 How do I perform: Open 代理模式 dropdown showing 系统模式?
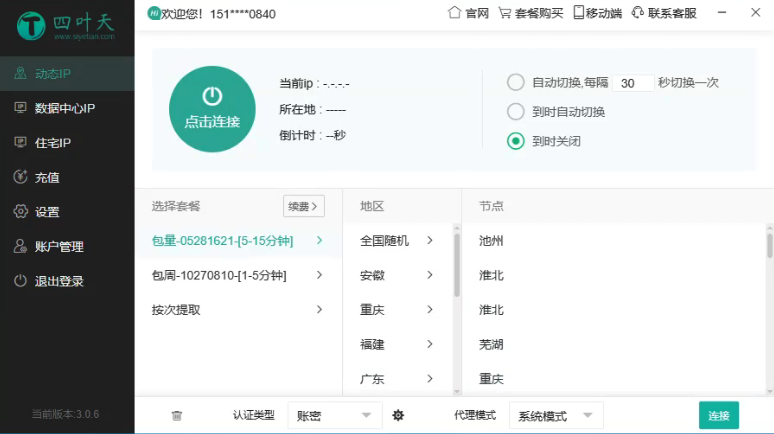tap(555, 415)
